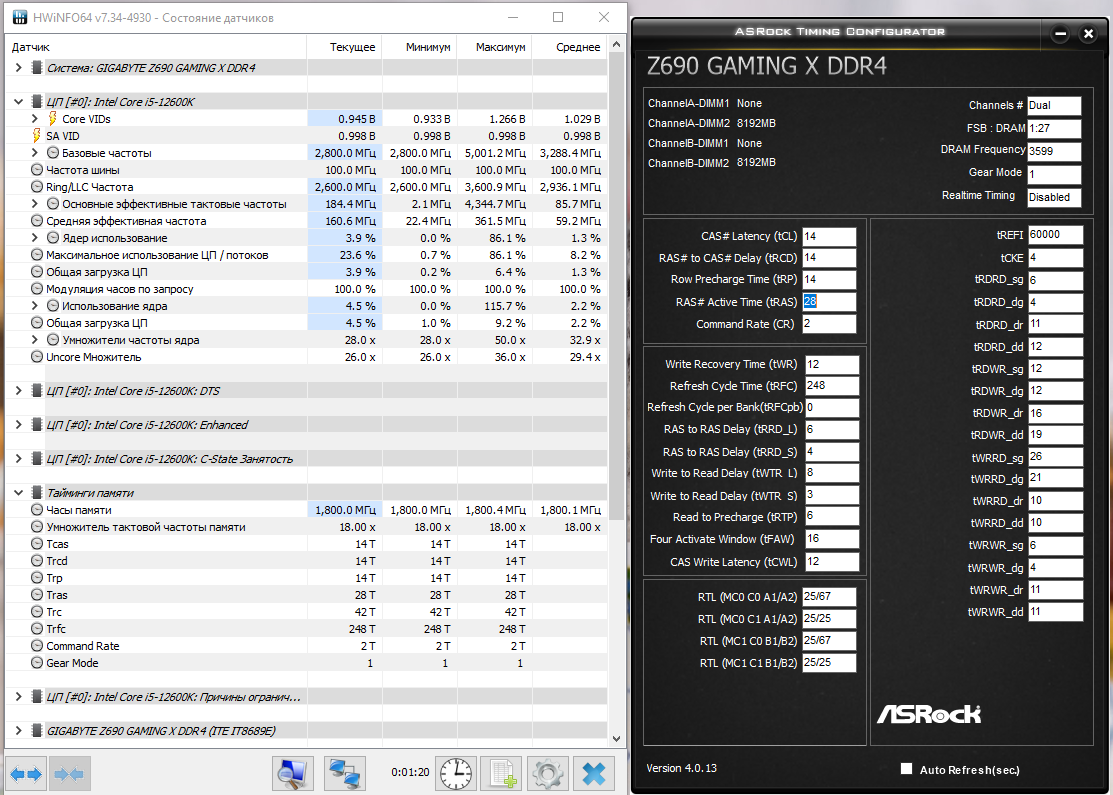Expand the GIGABYTE Z690 (ITE IT8689E) group
The height and width of the screenshot is (795, 1113).
coord(18,730)
